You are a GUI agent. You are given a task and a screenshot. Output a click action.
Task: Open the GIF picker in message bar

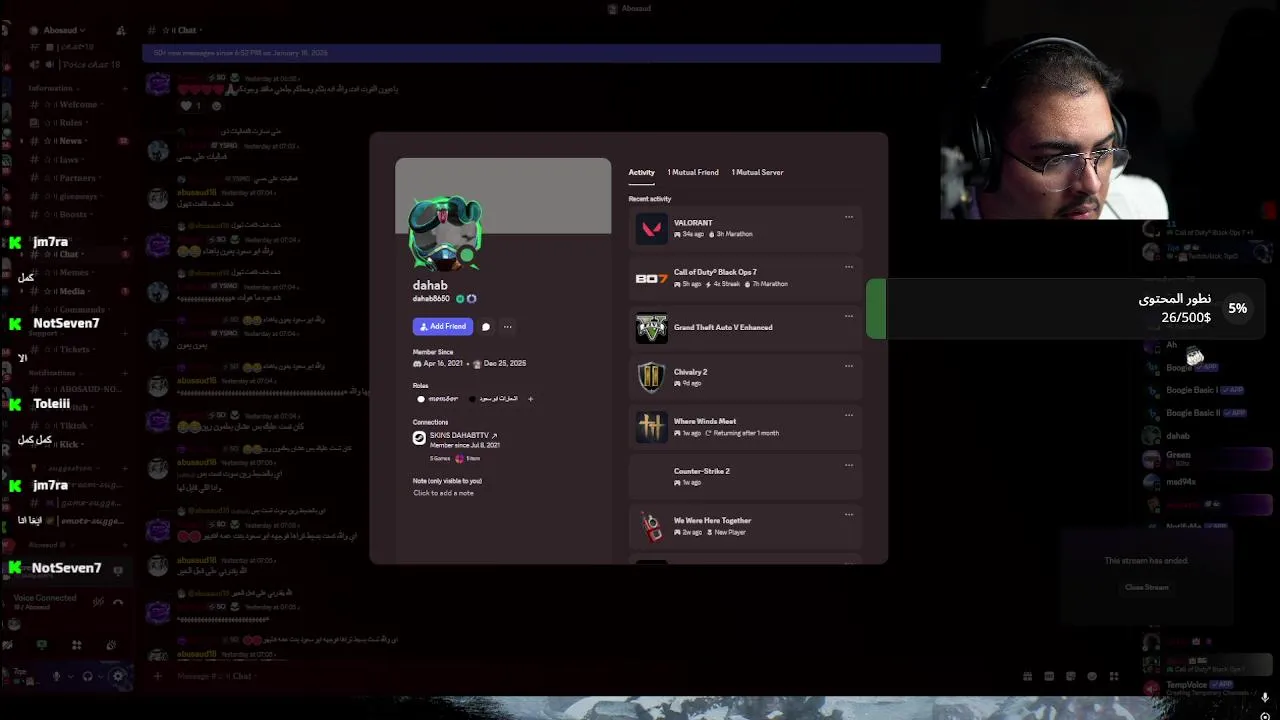1049,676
